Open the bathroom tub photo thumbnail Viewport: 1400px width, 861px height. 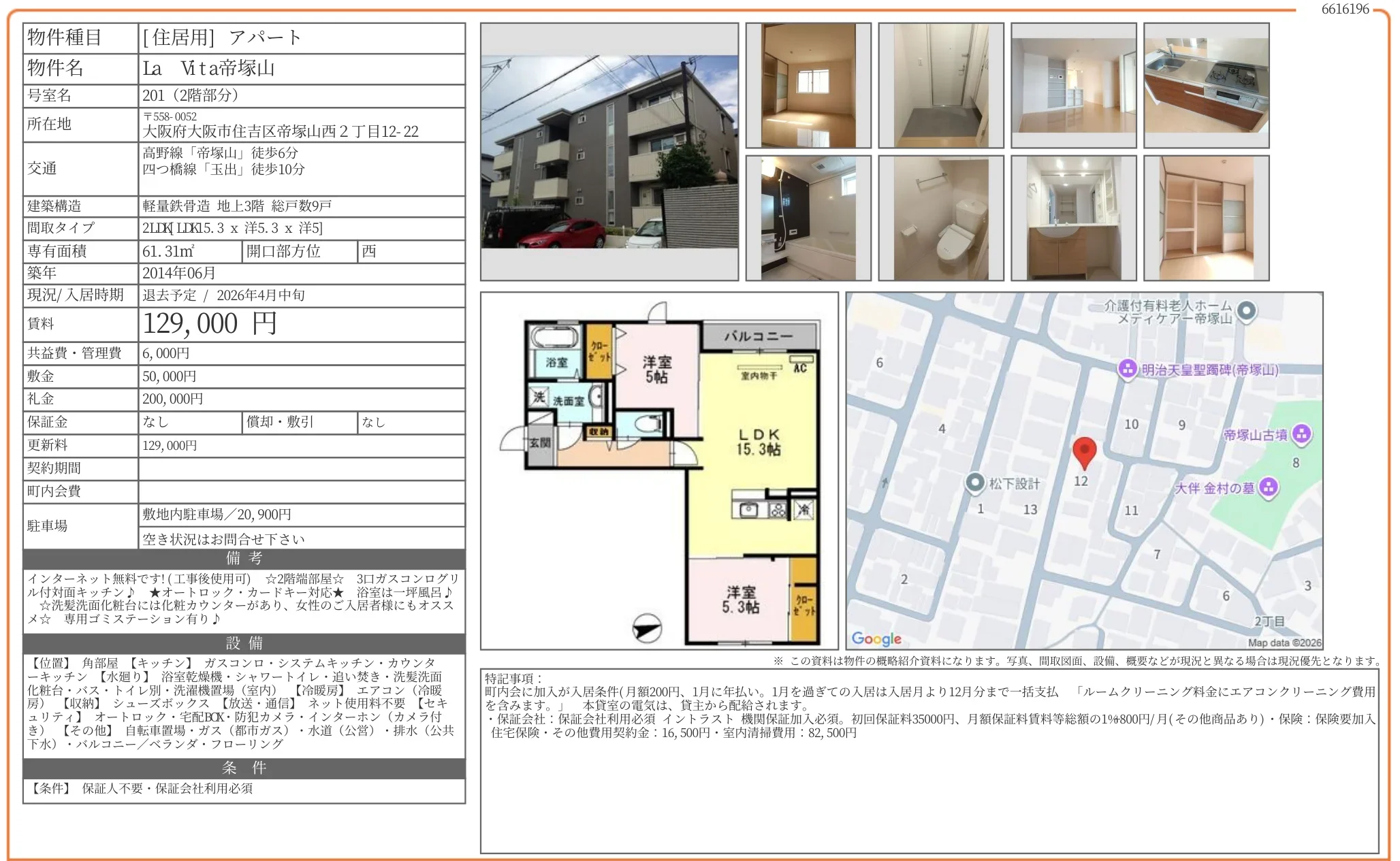coord(808,218)
